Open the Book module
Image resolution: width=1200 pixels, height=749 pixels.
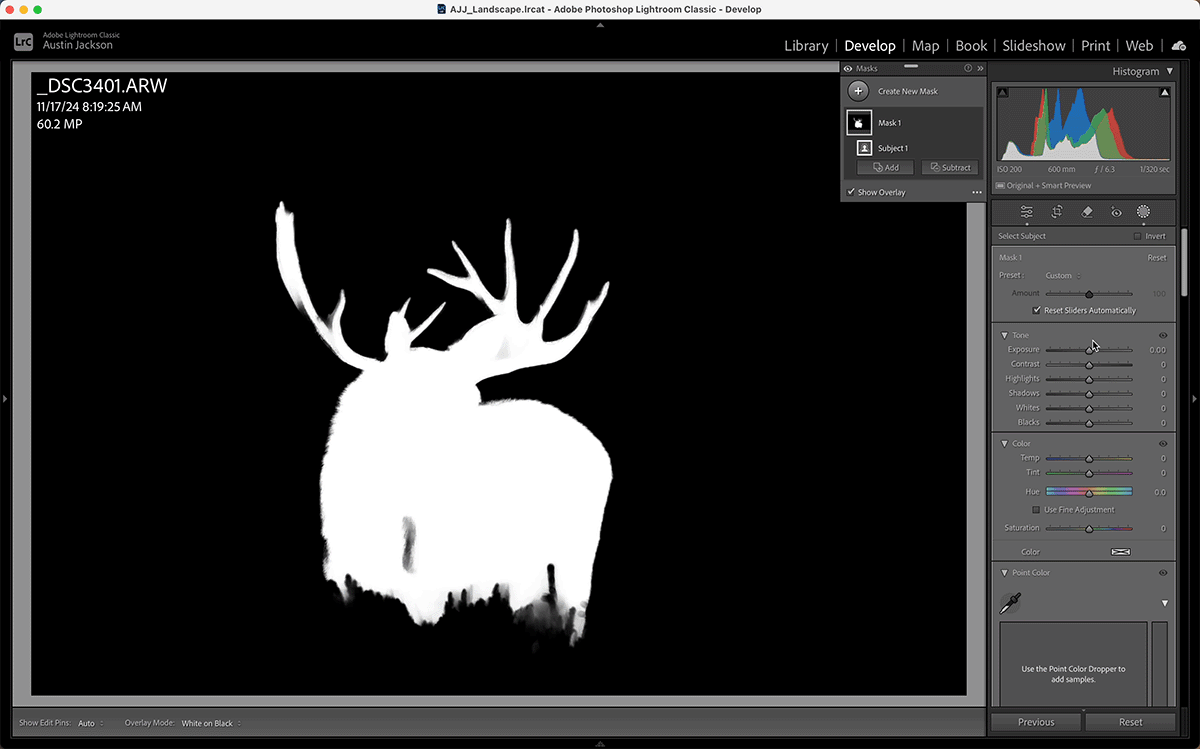(x=971, y=46)
